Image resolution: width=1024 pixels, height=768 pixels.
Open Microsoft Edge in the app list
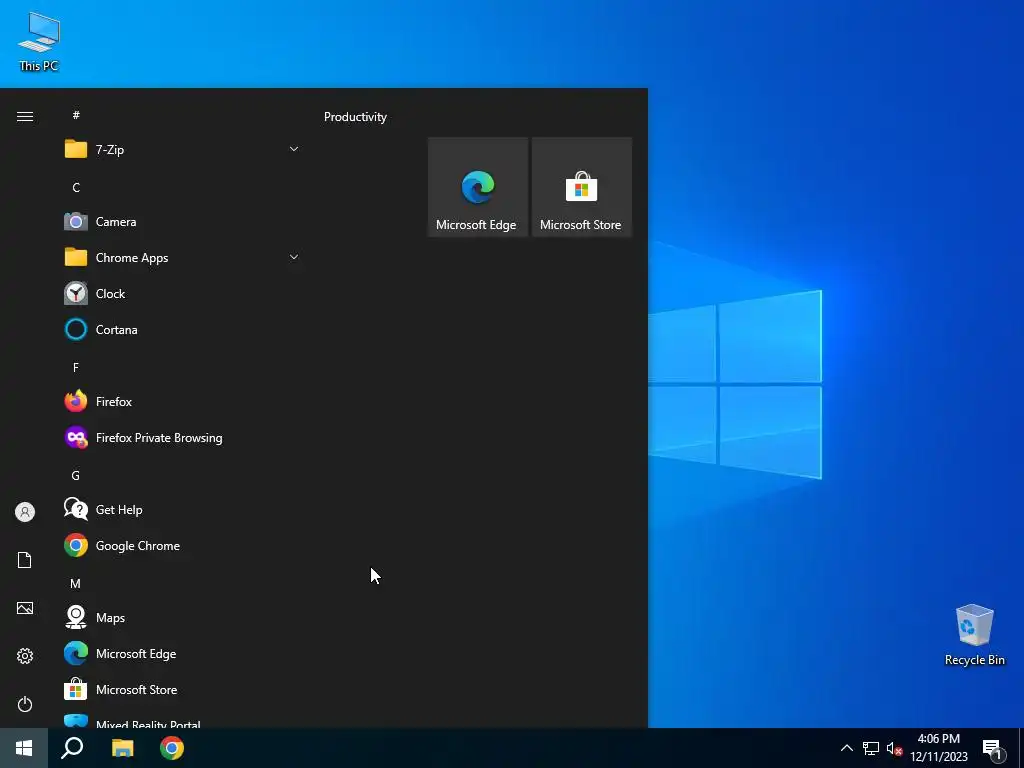point(182,654)
